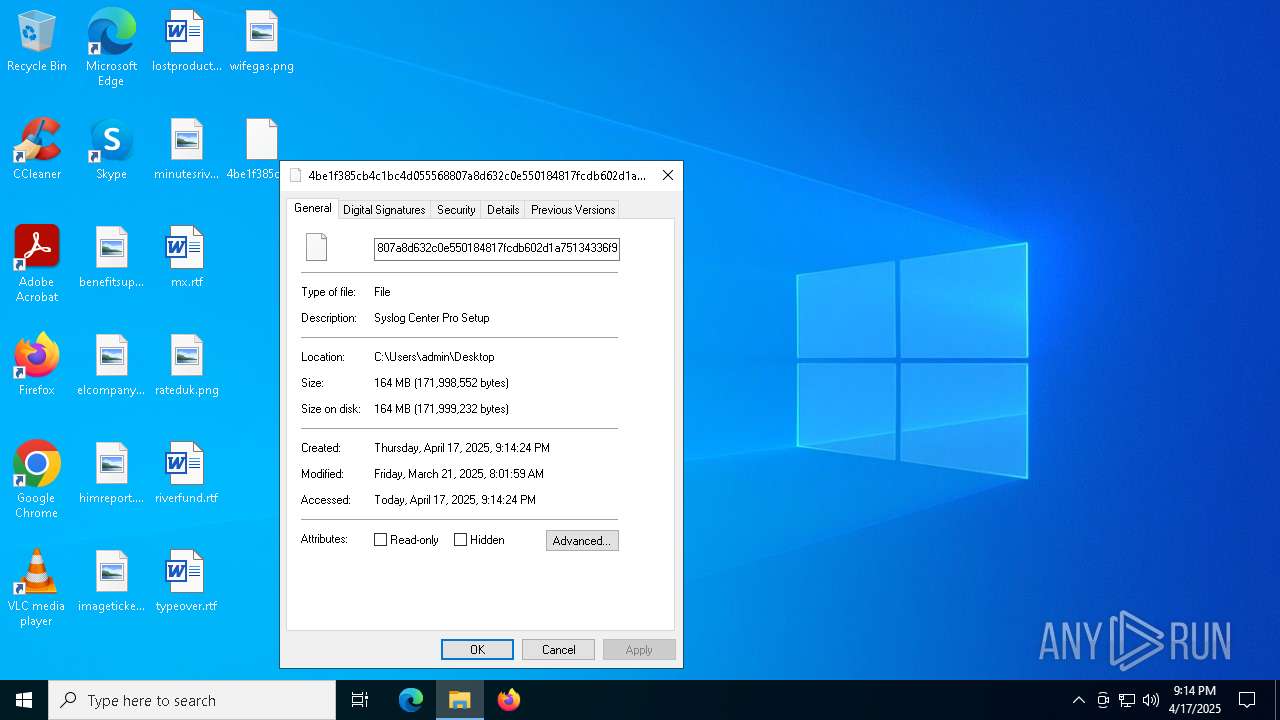Click the Created date Thursday, April 17, 2025
The width and height of the screenshot is (1280, 720).
pos(462,448)
